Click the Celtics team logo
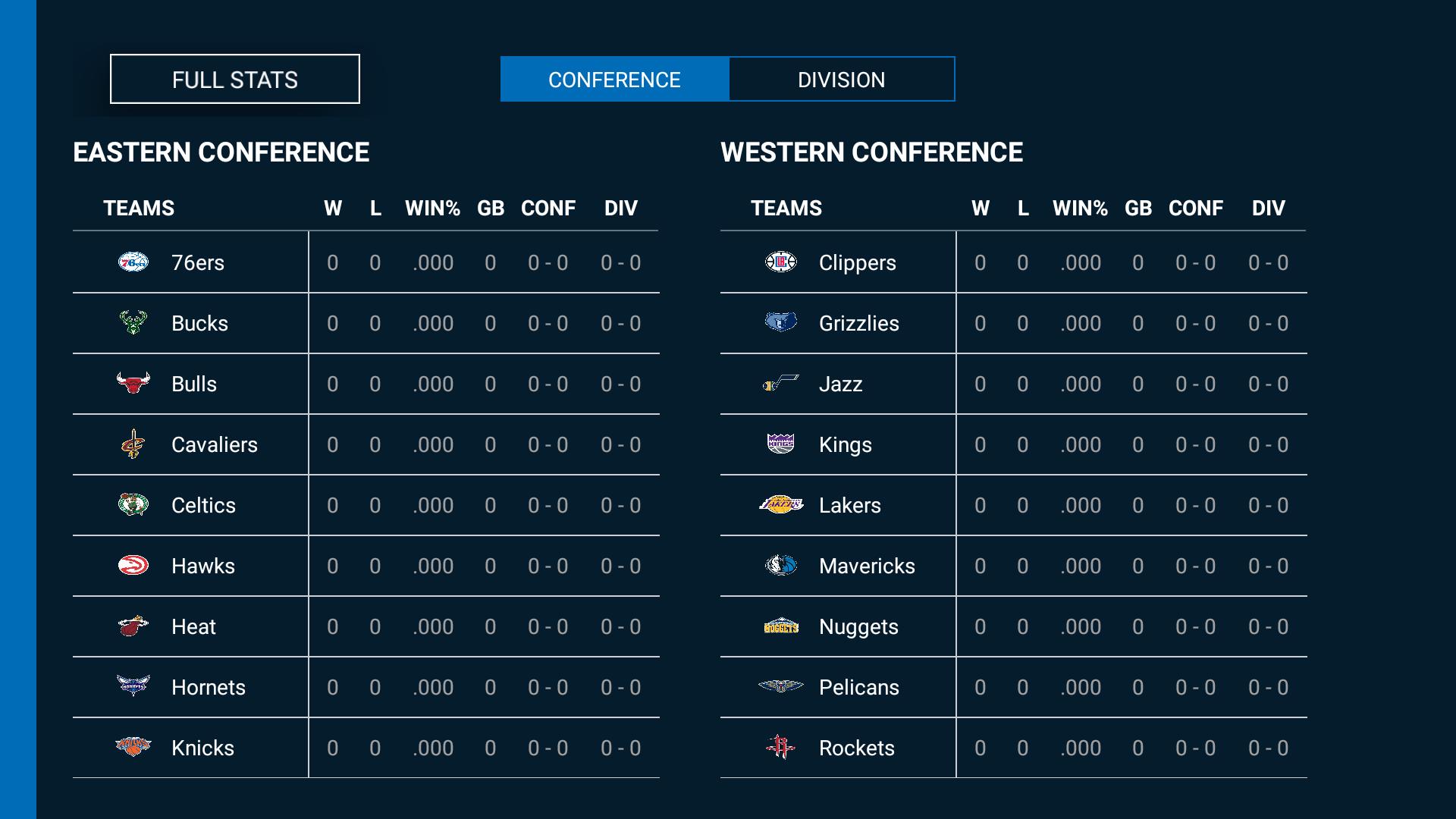1456x819 pixels. pos(133,504)
